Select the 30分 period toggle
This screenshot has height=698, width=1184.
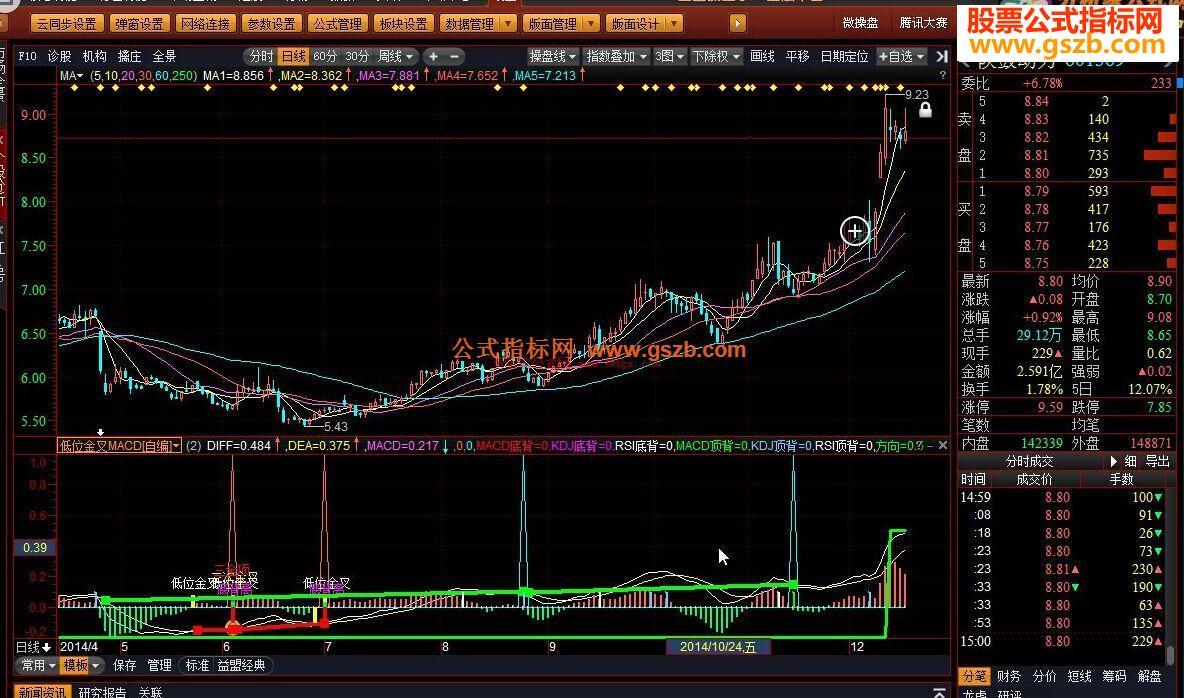pyautogui.click(x=357, y=57)
